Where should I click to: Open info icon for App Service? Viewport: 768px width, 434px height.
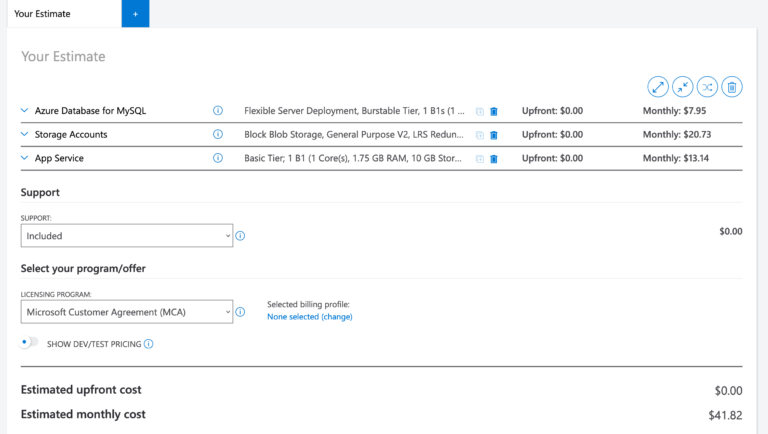pos(218,158)
